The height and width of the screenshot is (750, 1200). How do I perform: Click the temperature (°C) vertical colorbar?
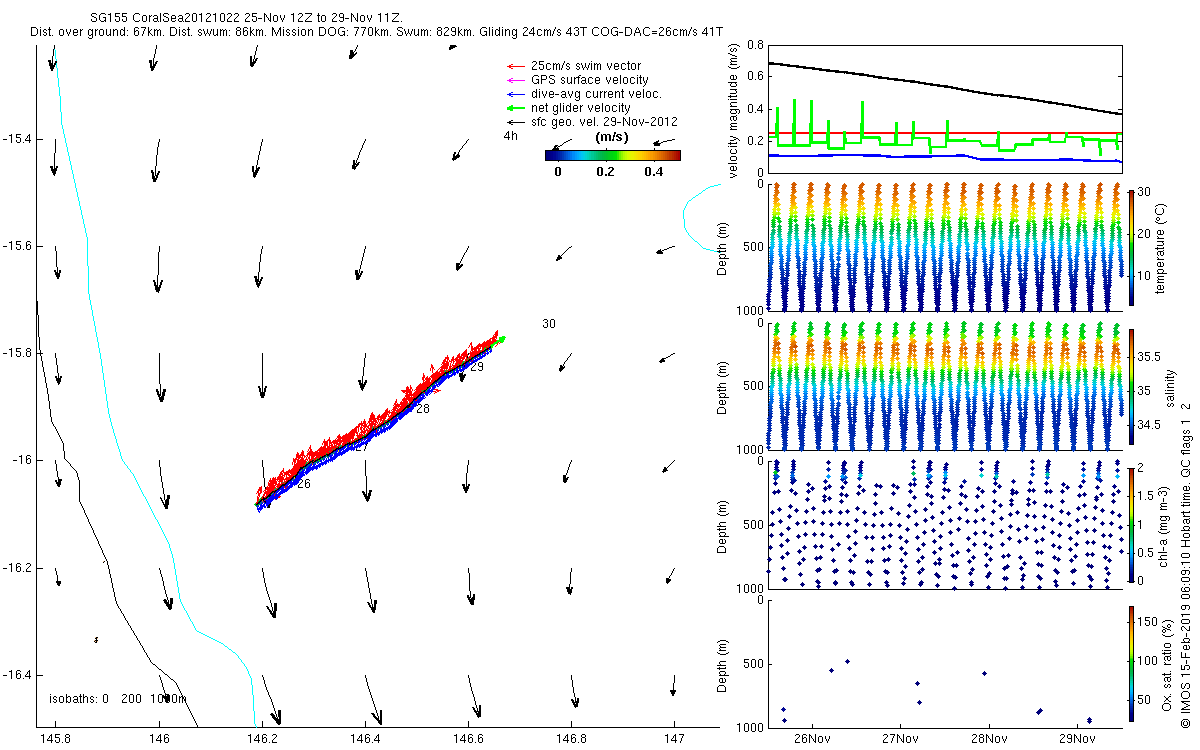pos(1131,246)
